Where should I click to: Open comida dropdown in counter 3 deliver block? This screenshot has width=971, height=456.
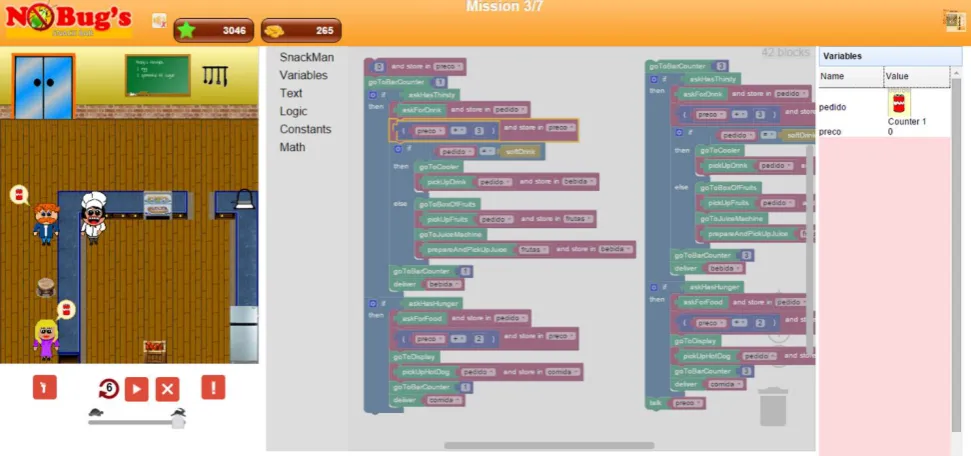pyautogui.click(x=724, y=385)
